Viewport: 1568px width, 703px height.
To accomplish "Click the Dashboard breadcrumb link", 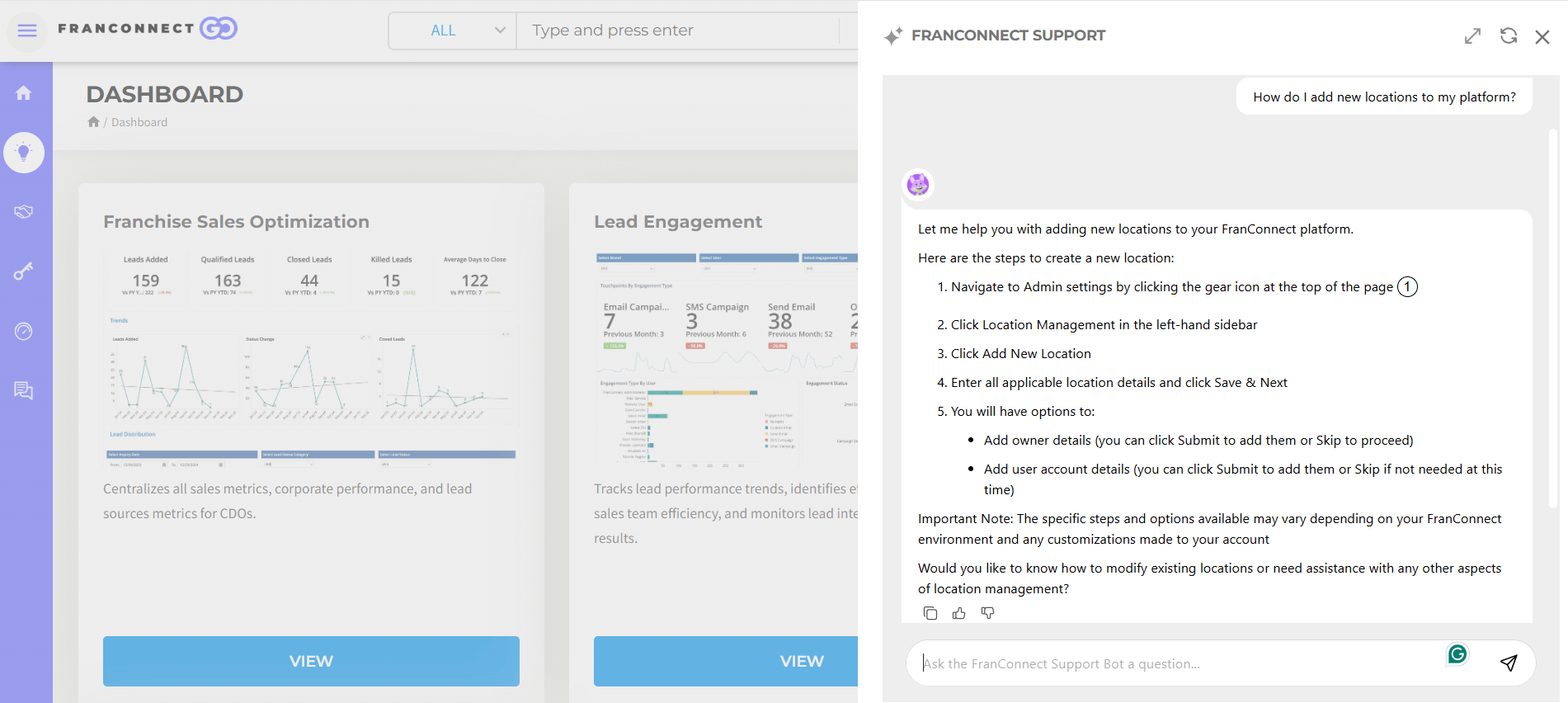I will (139, 122).
